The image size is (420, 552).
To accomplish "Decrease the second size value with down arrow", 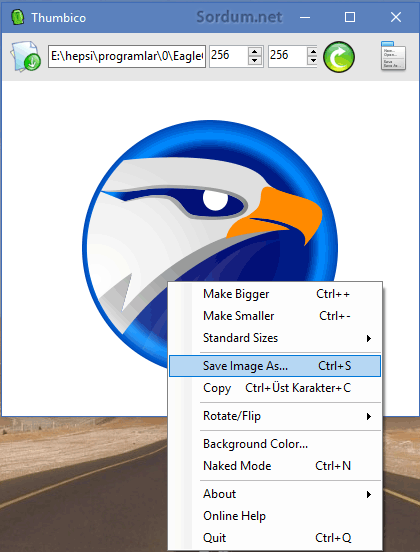I will pyautogui.click(x=313, y=61).
